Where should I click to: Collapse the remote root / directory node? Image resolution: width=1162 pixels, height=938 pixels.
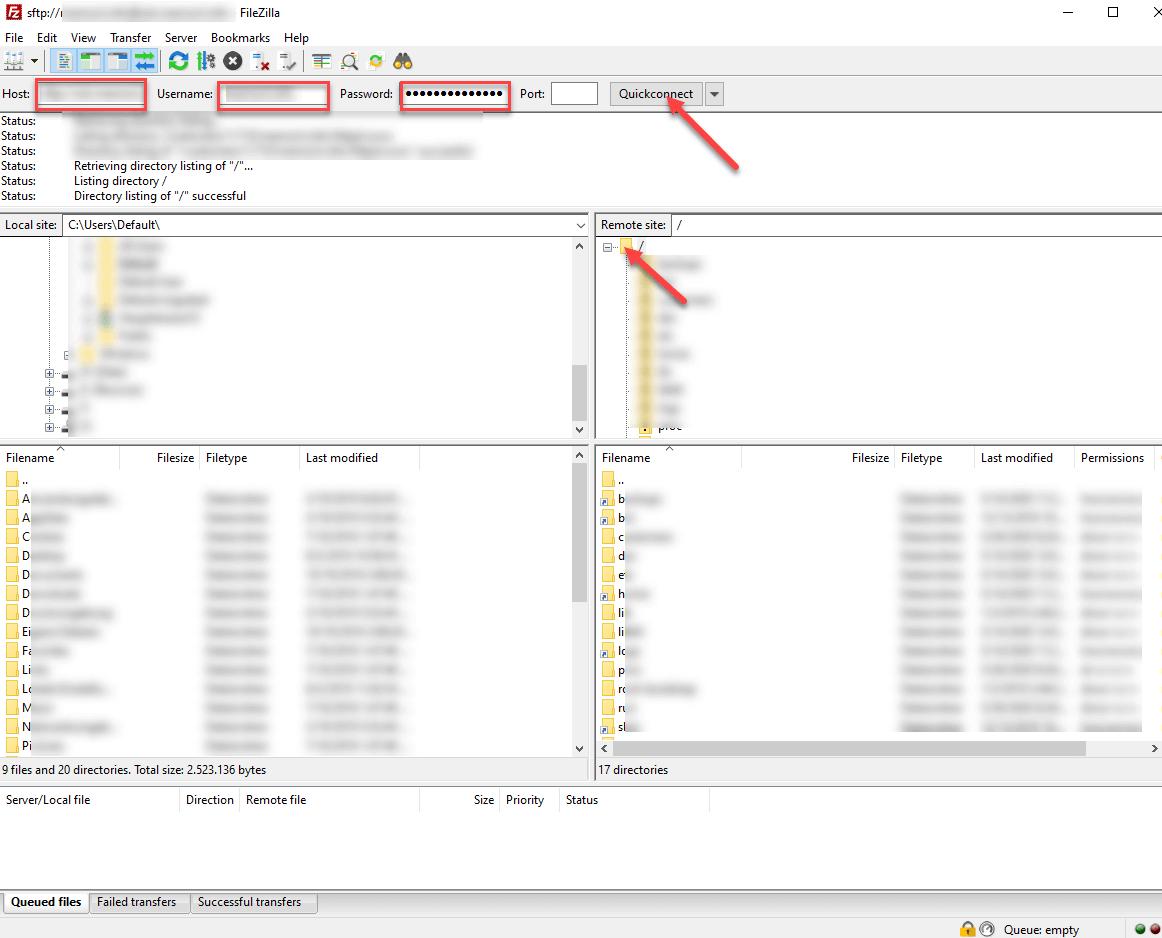pyautogui.click(x=607, y=246)
